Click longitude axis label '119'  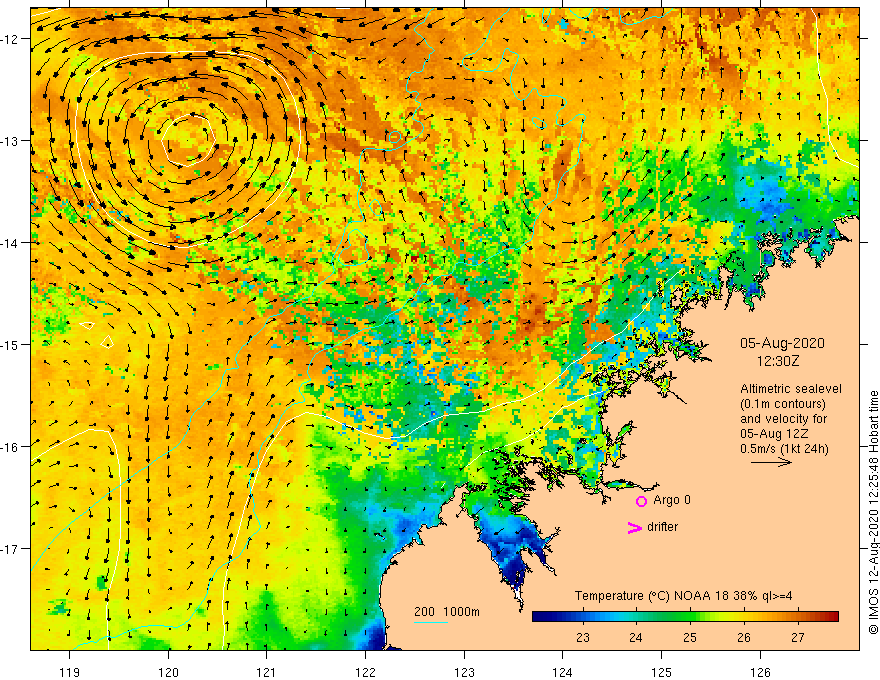tap(70, 672)
